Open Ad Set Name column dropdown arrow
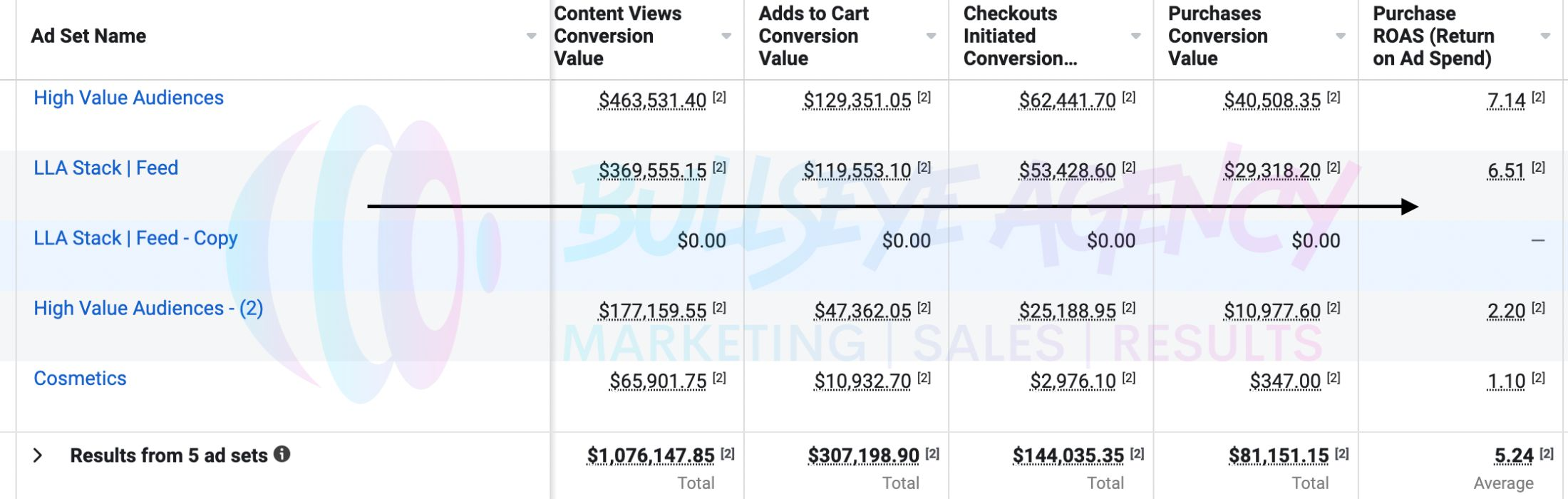Viewport: 1568px width, 499px height. click(531, 36)
